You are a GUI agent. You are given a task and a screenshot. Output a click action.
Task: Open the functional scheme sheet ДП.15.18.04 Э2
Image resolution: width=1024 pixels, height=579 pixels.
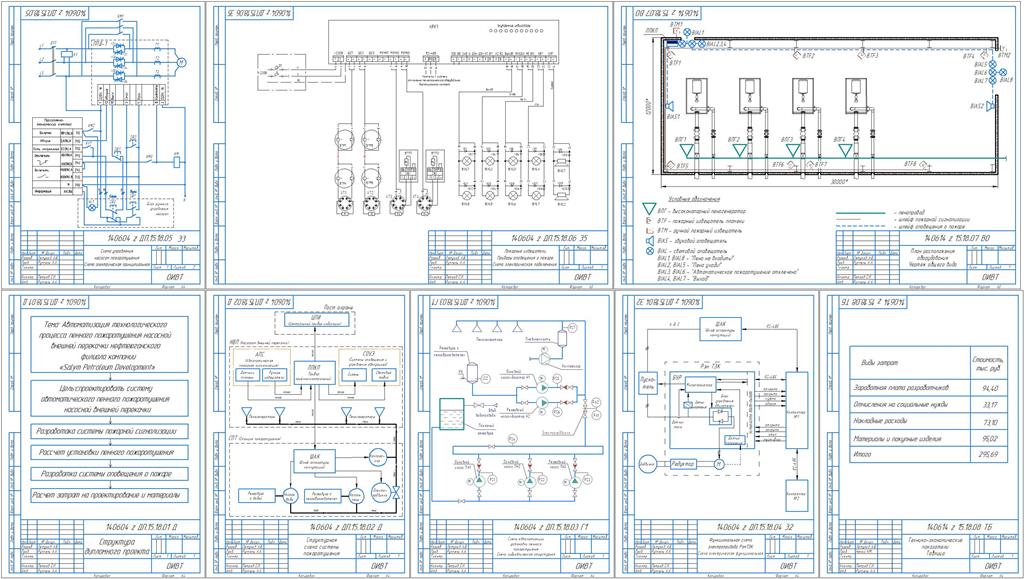pyautogui.click(x=716, y=434)
